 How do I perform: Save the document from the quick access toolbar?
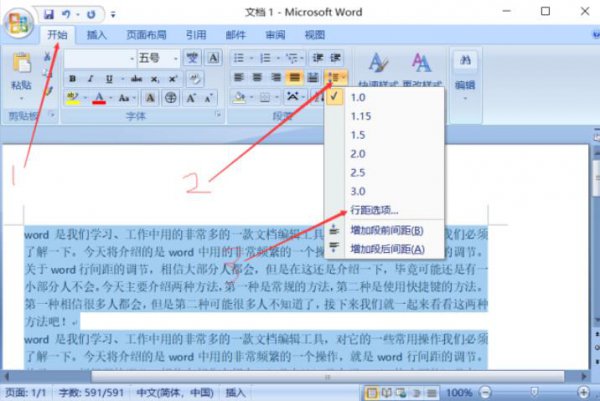[x=49, y=15]
